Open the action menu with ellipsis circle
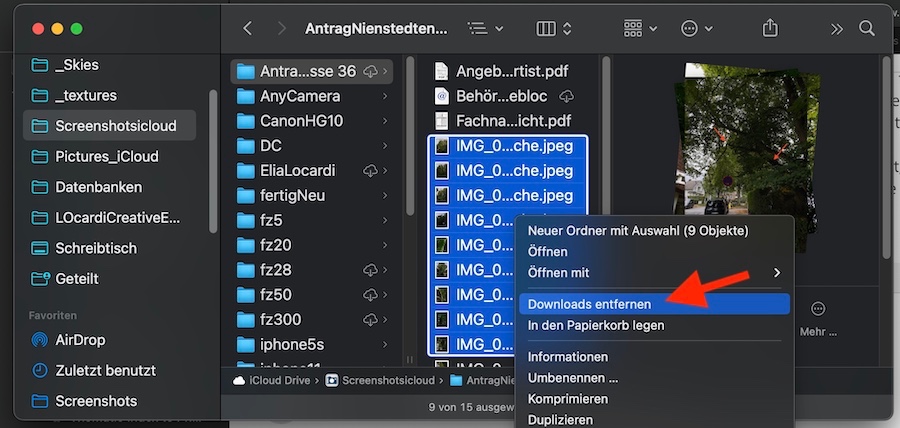The image size is (900, 428). point(696,29)
